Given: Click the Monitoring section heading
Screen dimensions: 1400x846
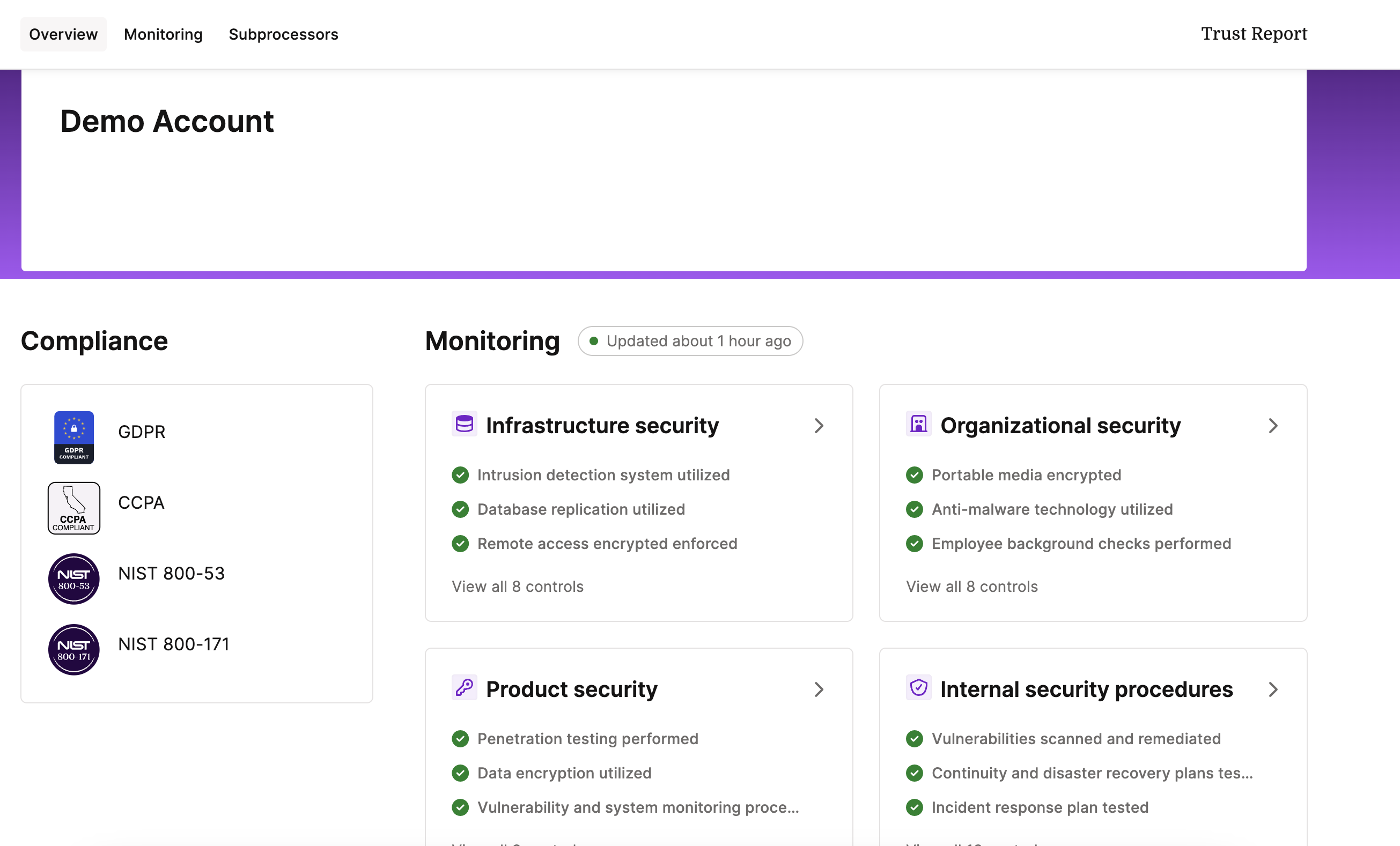Looking at the screenshot, I should coord(492,341).
